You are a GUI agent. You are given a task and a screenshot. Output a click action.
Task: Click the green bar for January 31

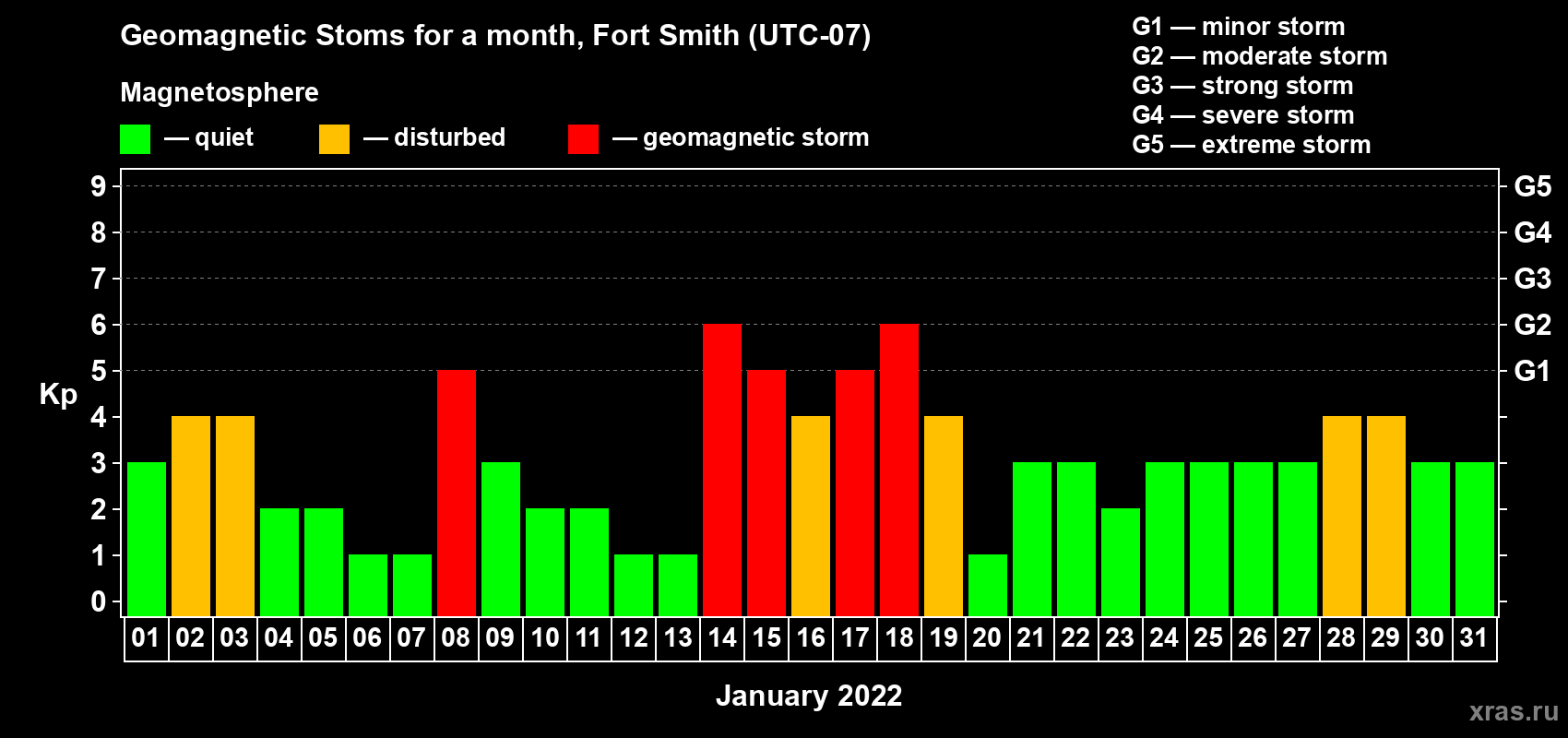(1475, 540)
